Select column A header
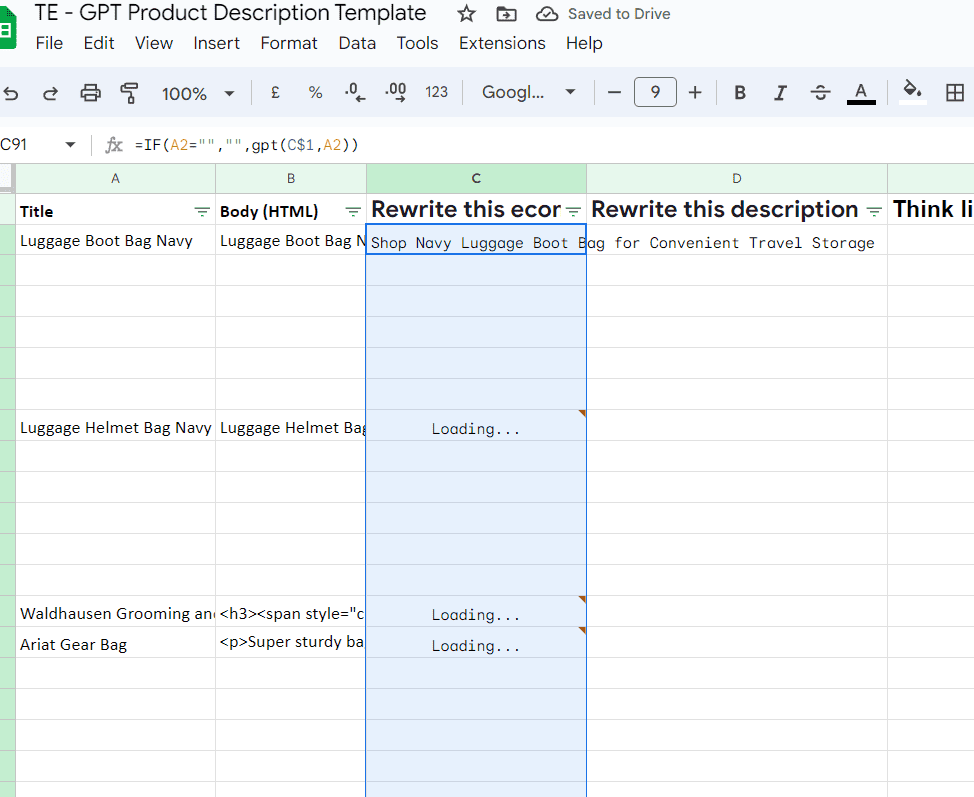The image size is (974, 797). (116, 179)
